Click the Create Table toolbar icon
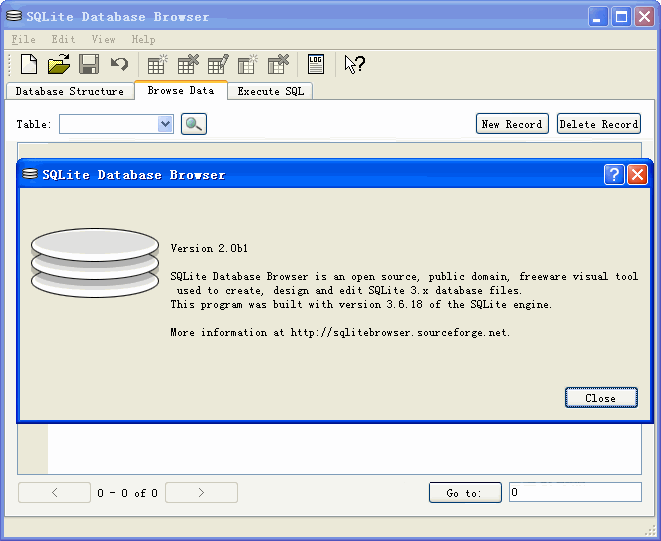Screen dimensions: 661x541 (x=157, y=65)
